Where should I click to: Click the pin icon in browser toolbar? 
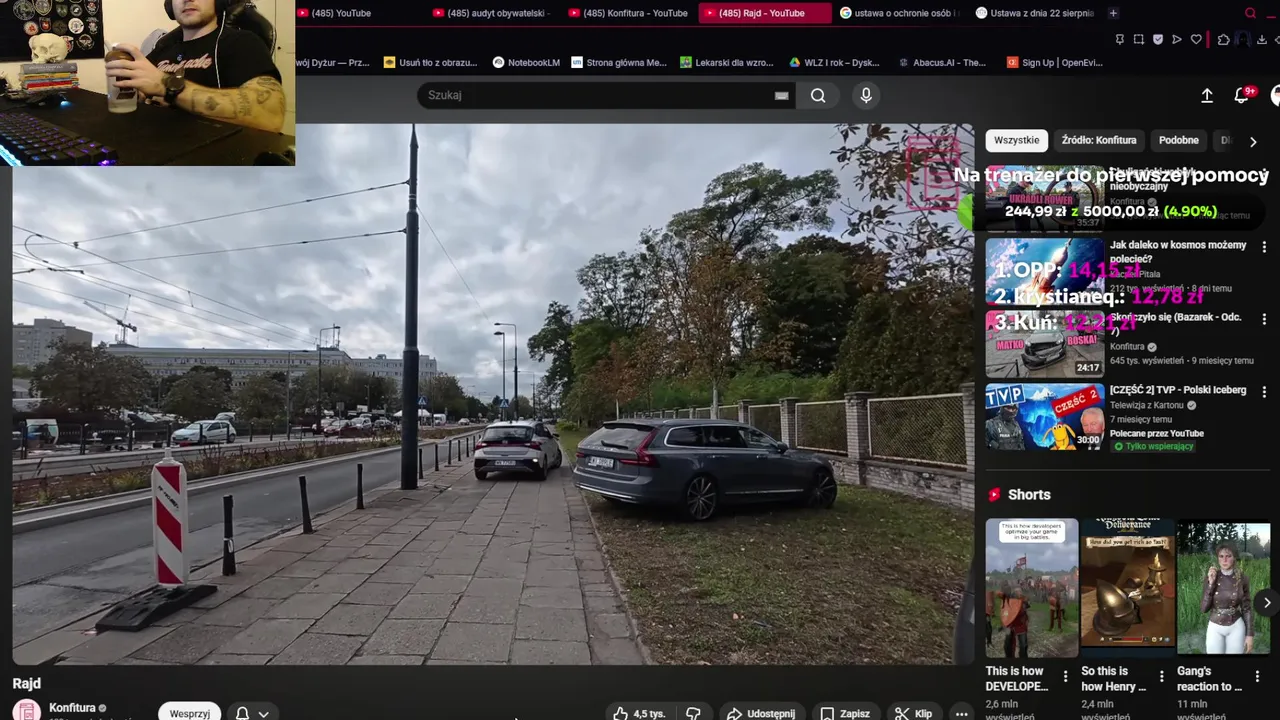(x=1120, y=40)
